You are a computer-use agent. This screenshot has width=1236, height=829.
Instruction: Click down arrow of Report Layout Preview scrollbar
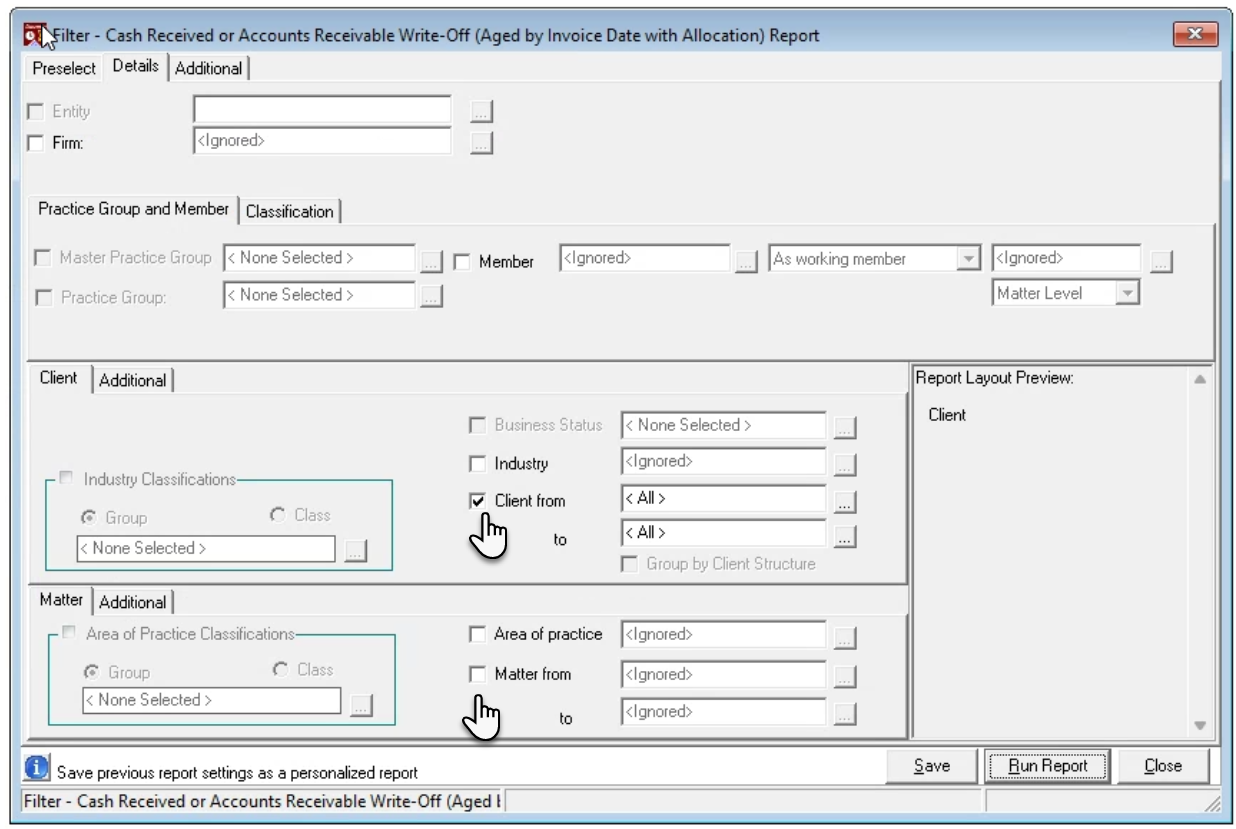pos(1200,726)
